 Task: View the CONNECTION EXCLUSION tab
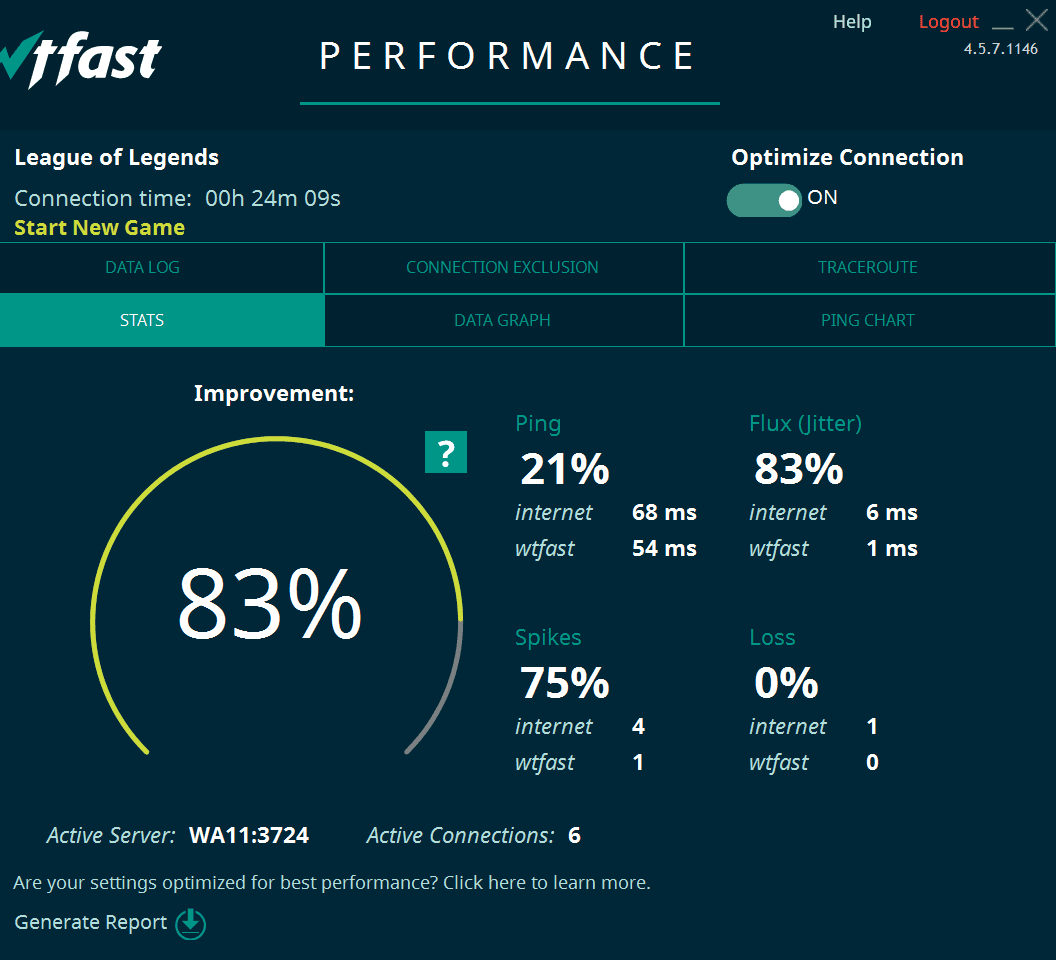tap(502, 267)
